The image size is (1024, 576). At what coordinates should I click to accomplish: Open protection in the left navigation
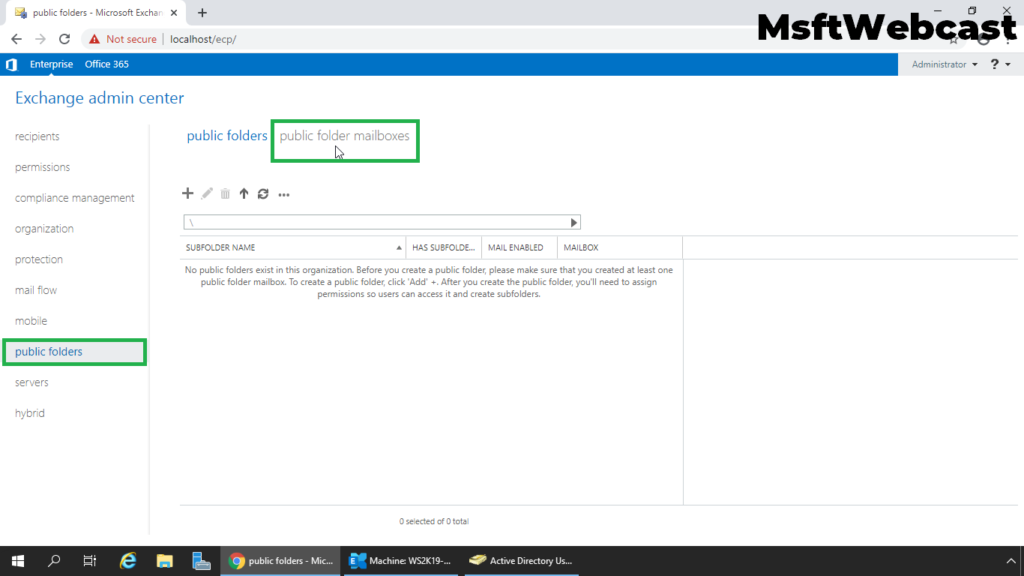39,259
